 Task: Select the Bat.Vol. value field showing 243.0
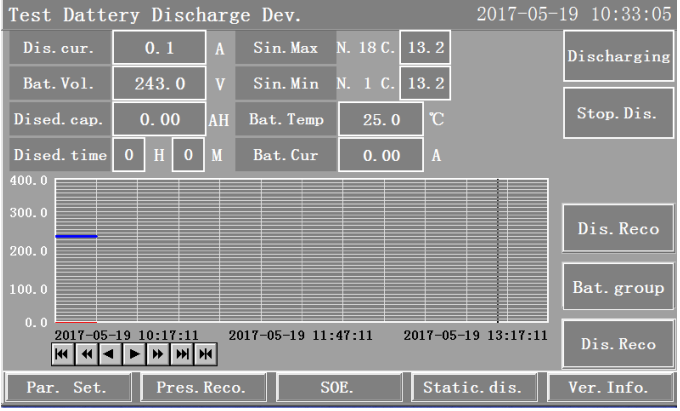click(159, 82)
